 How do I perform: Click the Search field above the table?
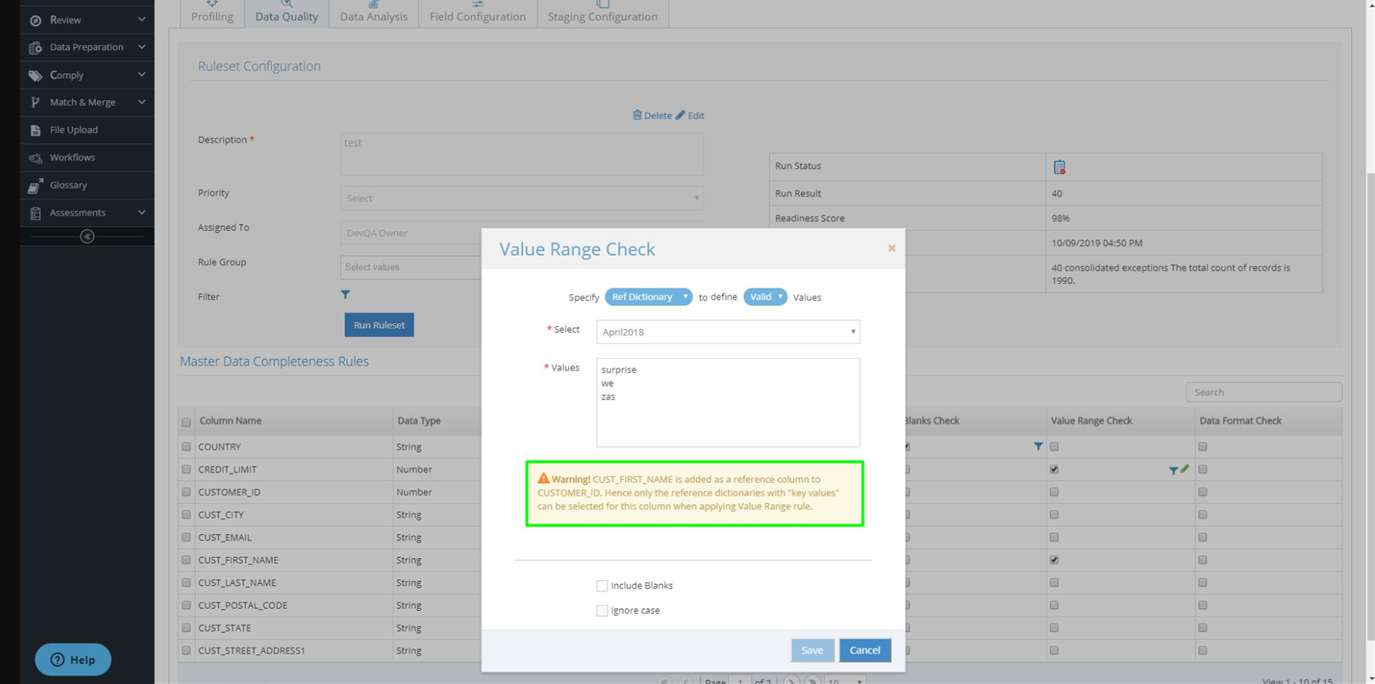pos(1264,392)
